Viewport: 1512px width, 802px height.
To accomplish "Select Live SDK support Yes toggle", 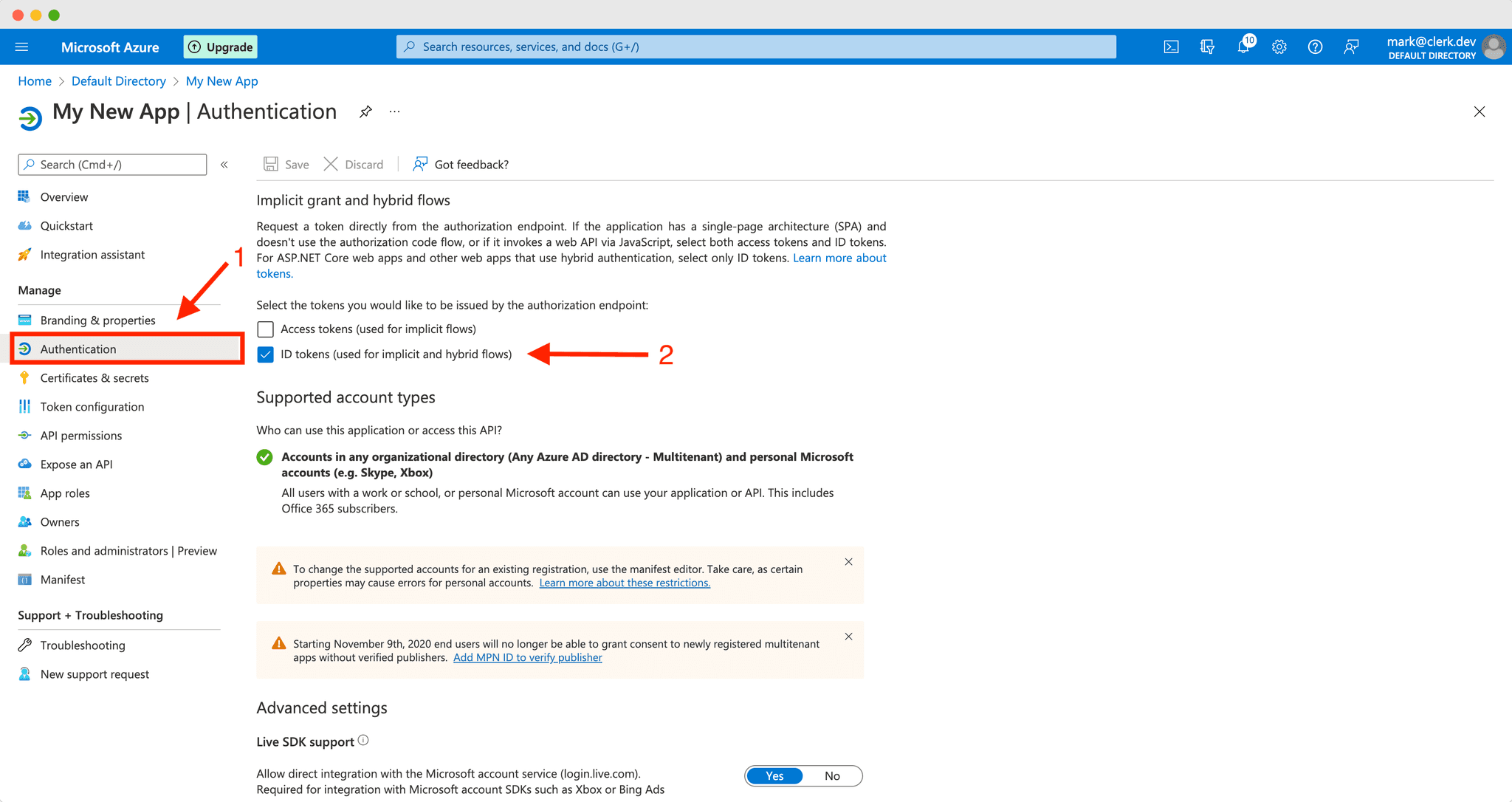I will [775, 775].
